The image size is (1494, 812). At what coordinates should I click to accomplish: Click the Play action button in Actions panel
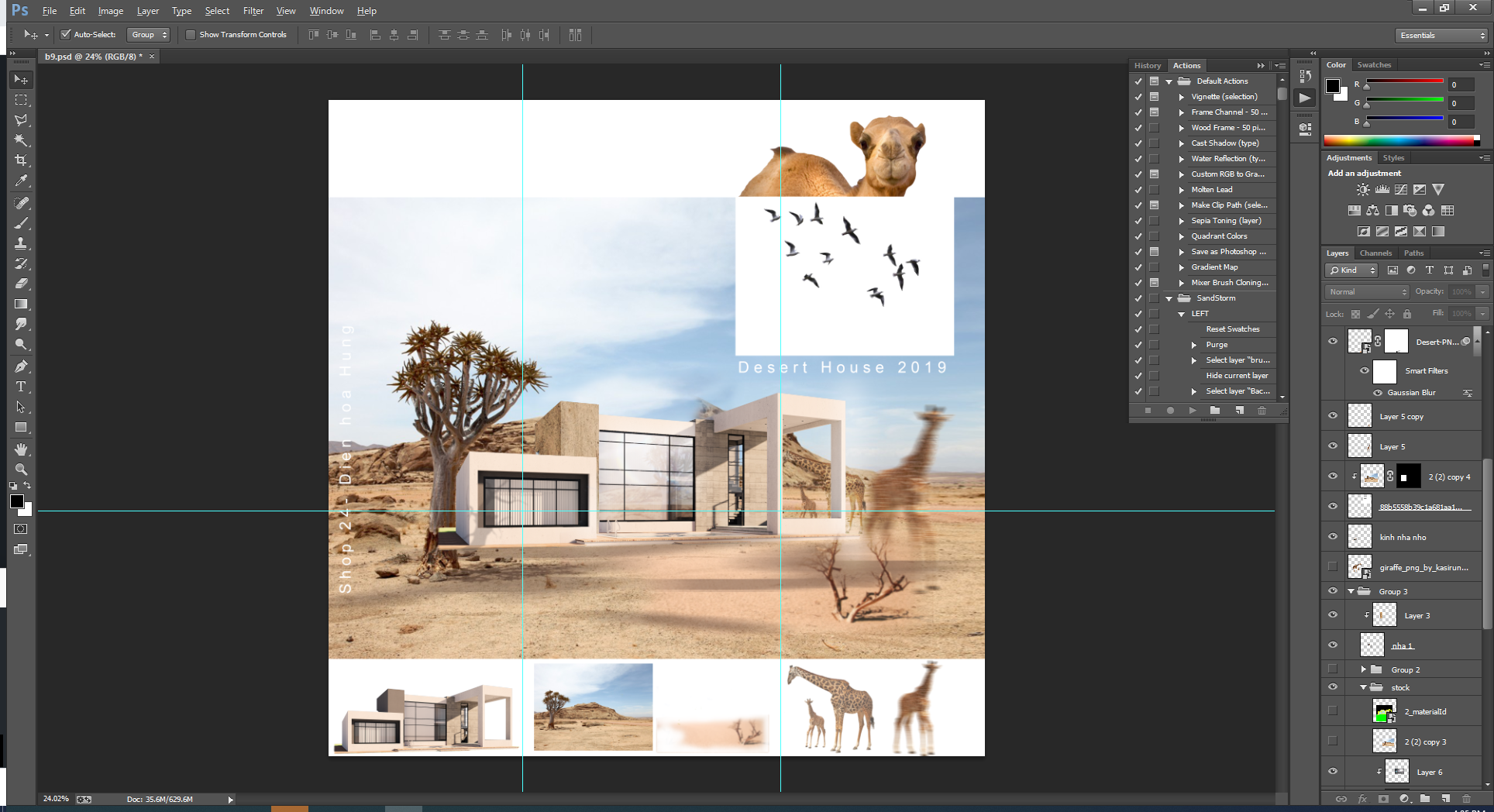1193,411
